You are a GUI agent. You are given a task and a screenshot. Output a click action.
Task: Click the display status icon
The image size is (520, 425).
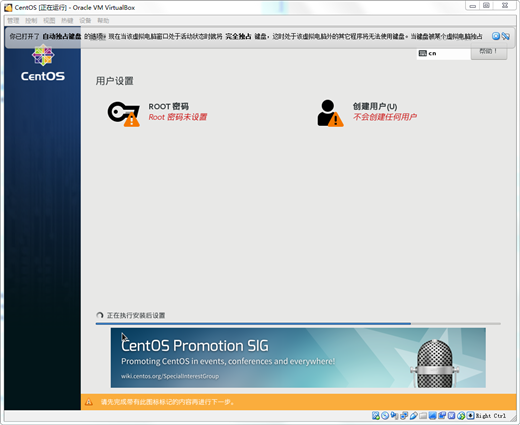tap(432, 415)
